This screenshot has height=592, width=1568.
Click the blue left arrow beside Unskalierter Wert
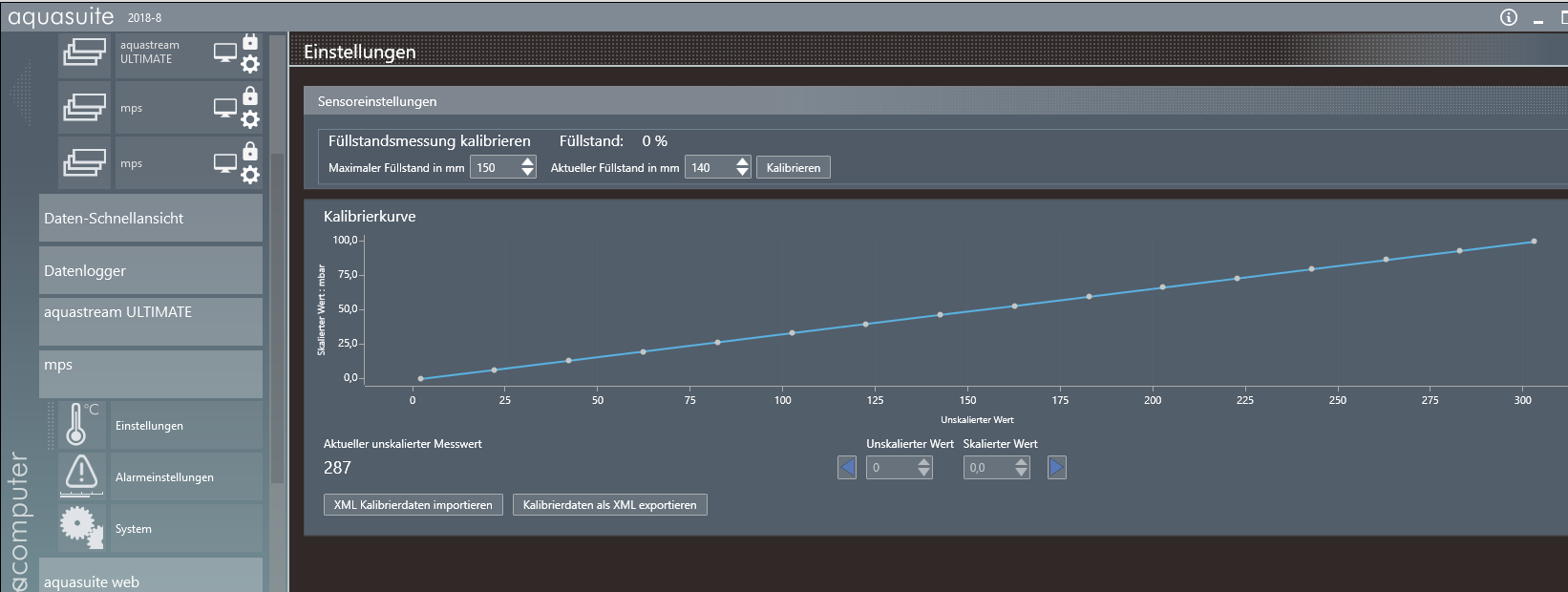pos(847,467)
